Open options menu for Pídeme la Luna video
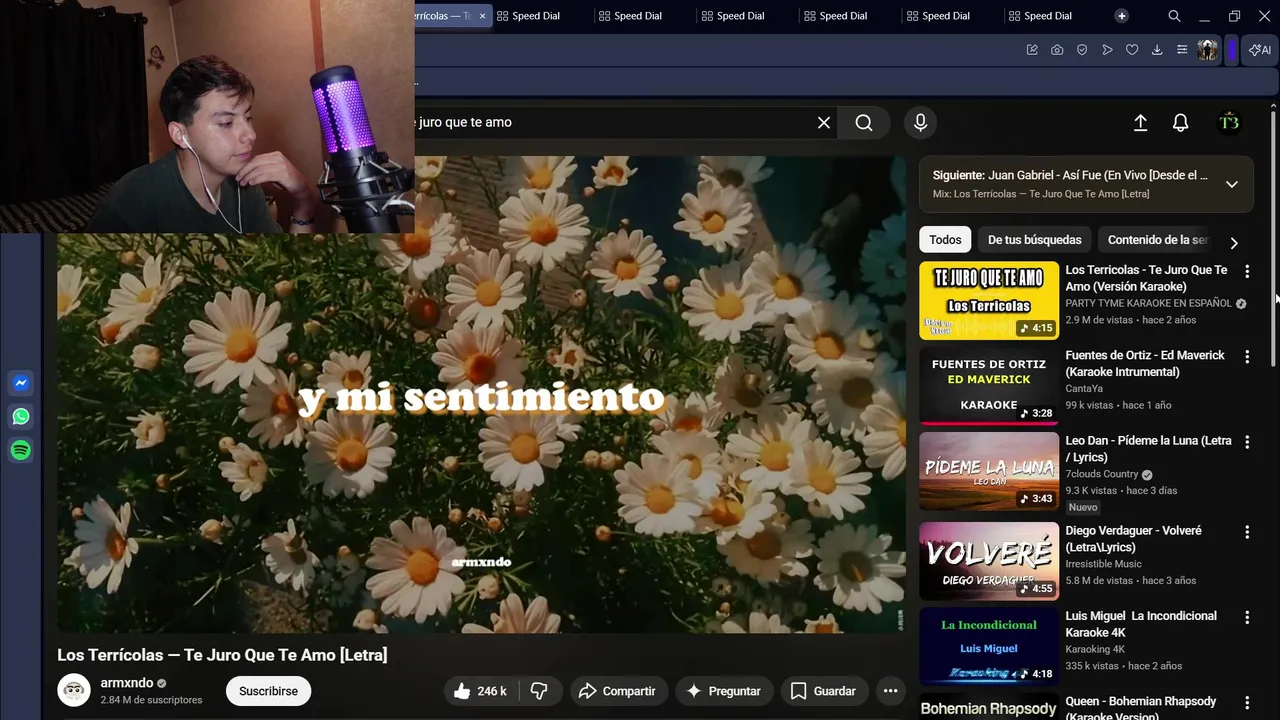The image size is (1280, 720). pos(1247,442)
